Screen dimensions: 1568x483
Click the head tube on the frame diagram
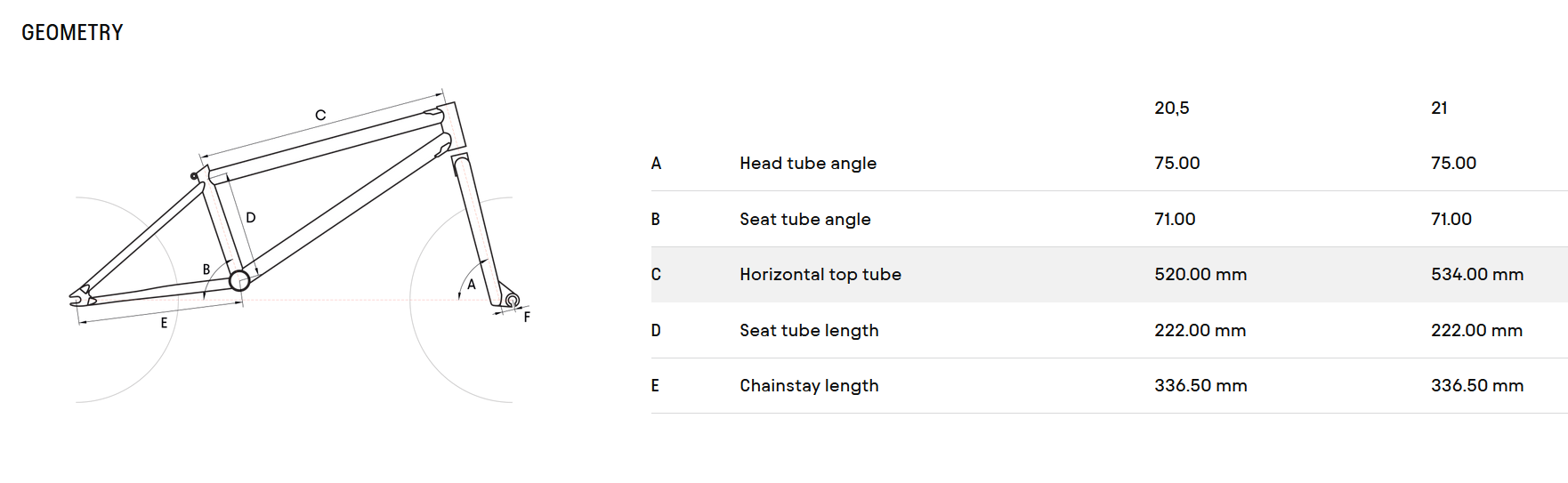pos(450,125)
